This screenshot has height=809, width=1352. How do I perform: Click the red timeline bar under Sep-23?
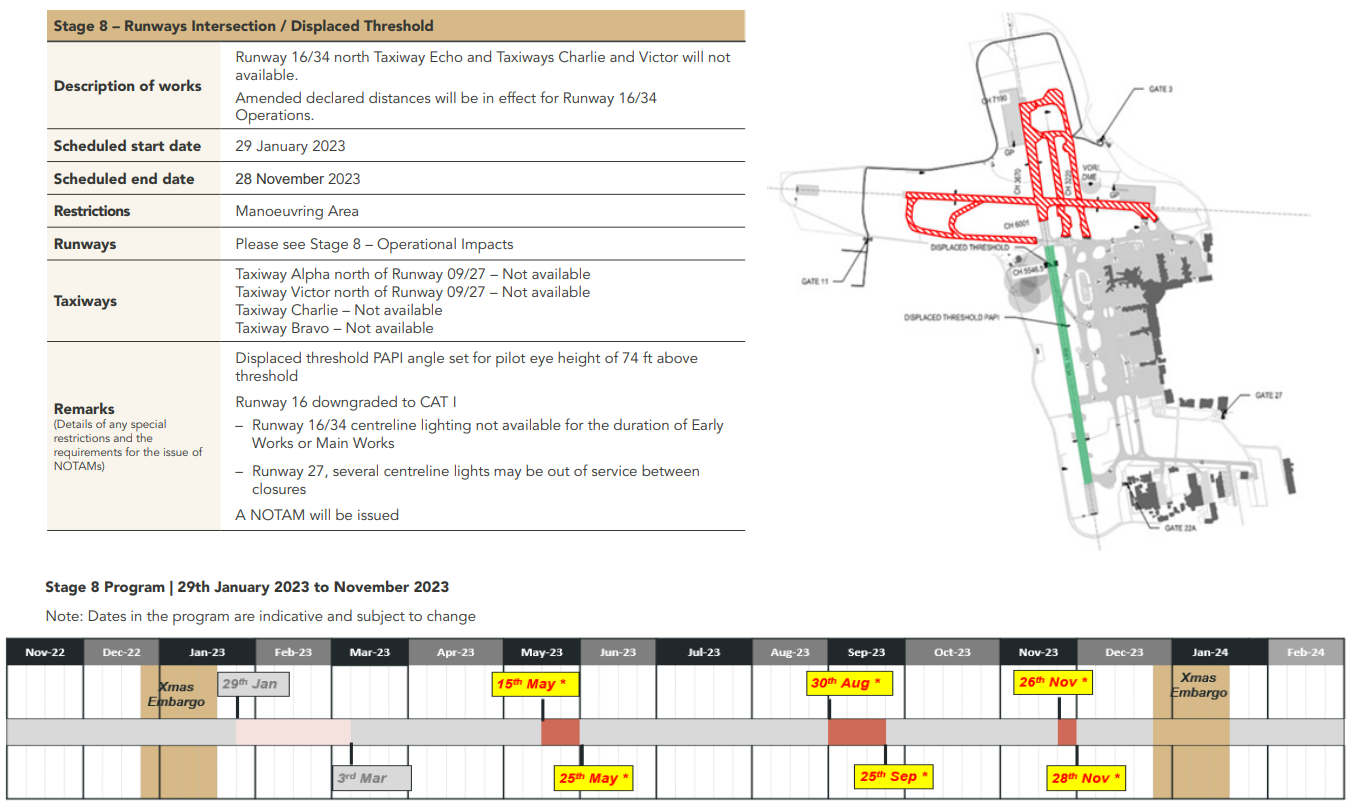pyautogui.click(x=857, y=731)
